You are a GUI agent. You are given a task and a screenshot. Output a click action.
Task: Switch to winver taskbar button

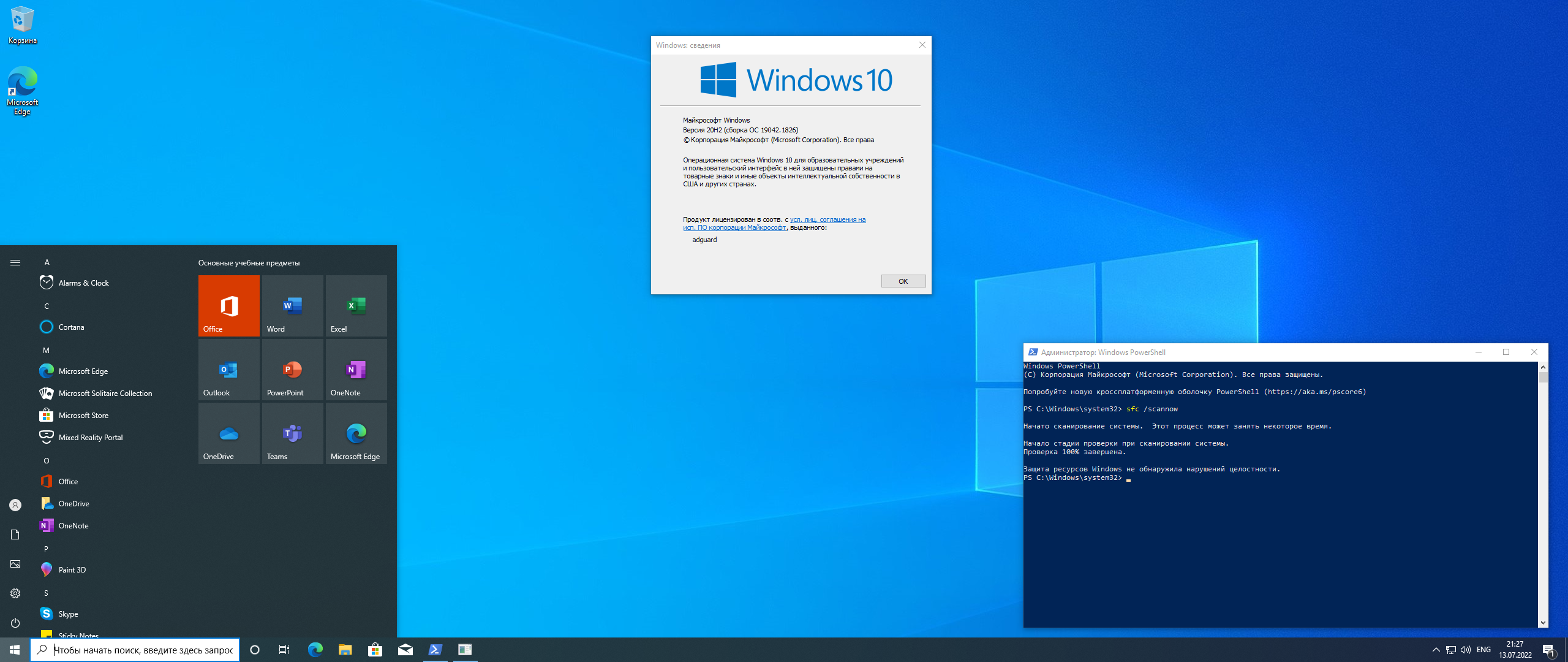coord(465,650)
